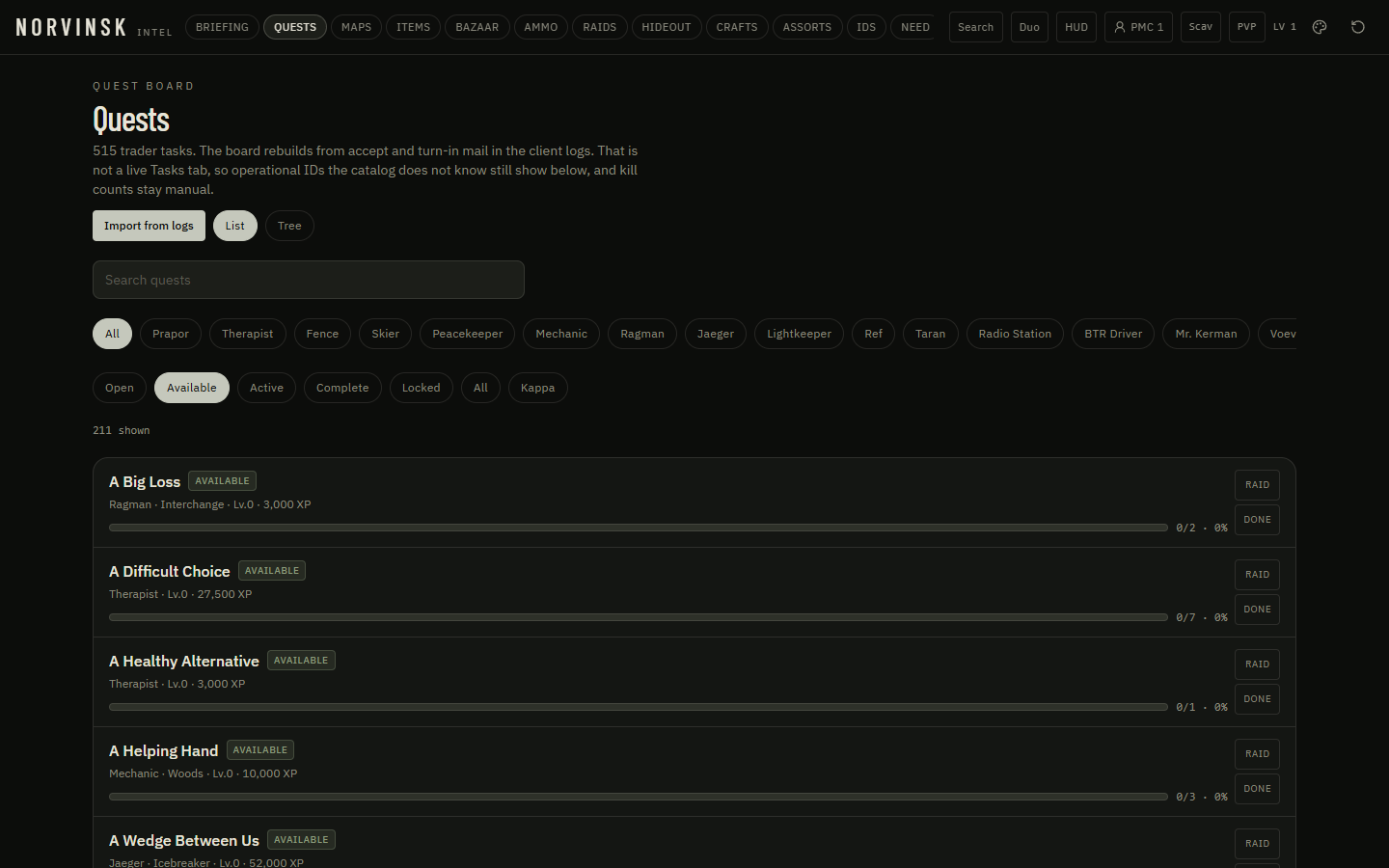This screenshot has width=1389, height=868.
Task: Toggle PVP mode
Action: coord(1246,27)
